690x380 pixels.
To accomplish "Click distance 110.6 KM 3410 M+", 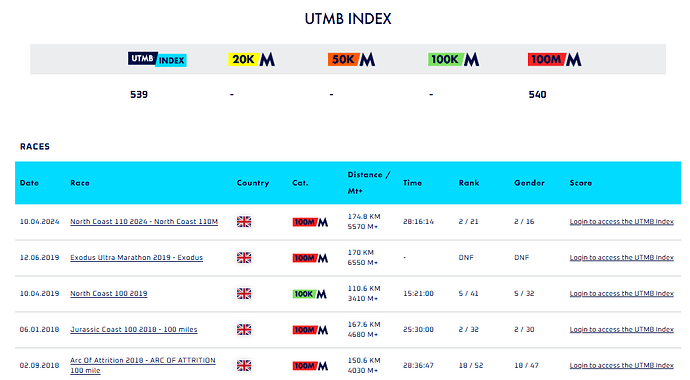I will pos(364,293).
